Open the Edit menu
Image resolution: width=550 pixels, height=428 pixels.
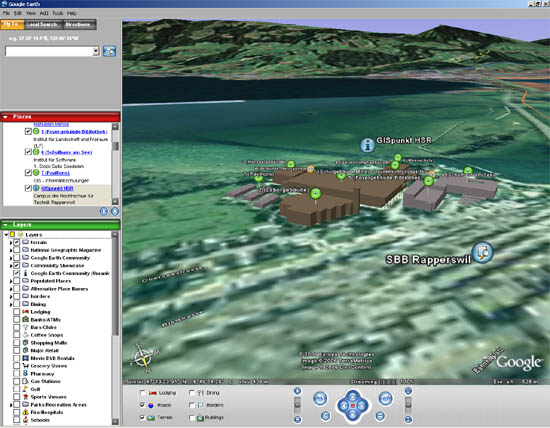coord(18,13)
